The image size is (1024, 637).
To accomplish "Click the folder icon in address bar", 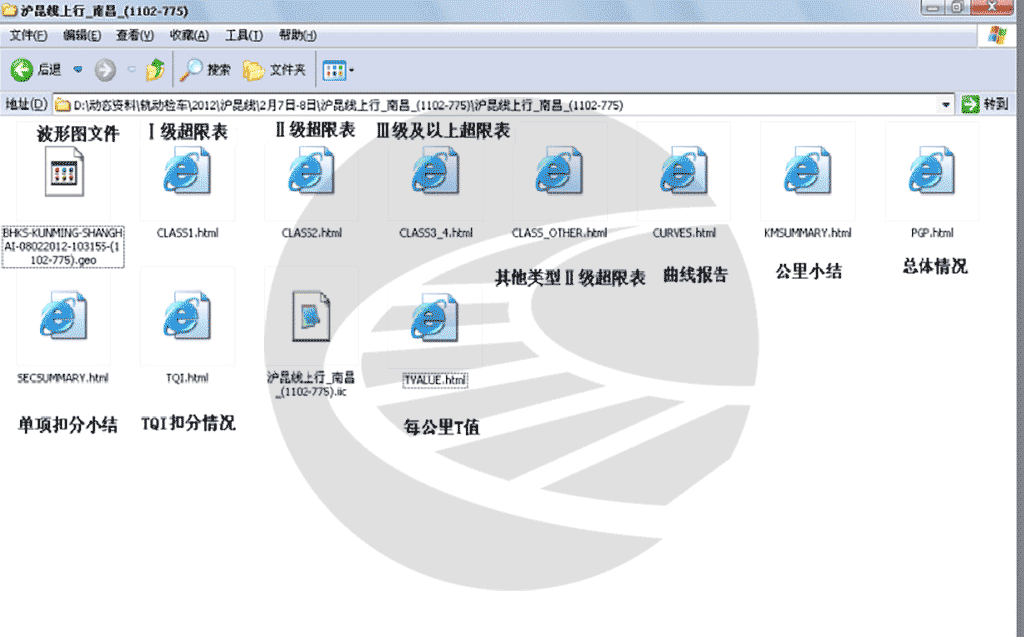I will pyautogui.click(x=63, y=105).
